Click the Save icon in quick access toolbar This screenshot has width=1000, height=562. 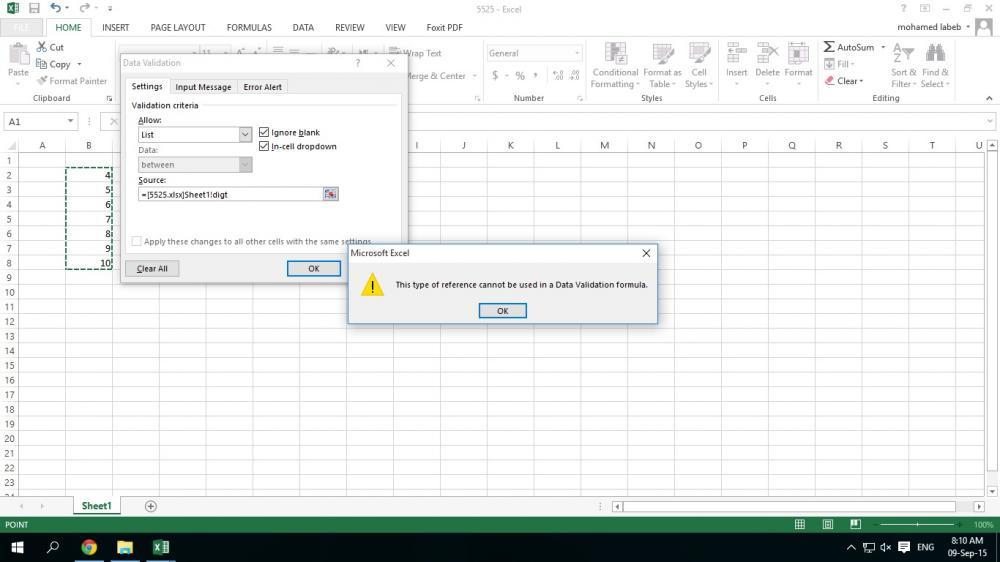pyautogui.click(x=34, y=8)
